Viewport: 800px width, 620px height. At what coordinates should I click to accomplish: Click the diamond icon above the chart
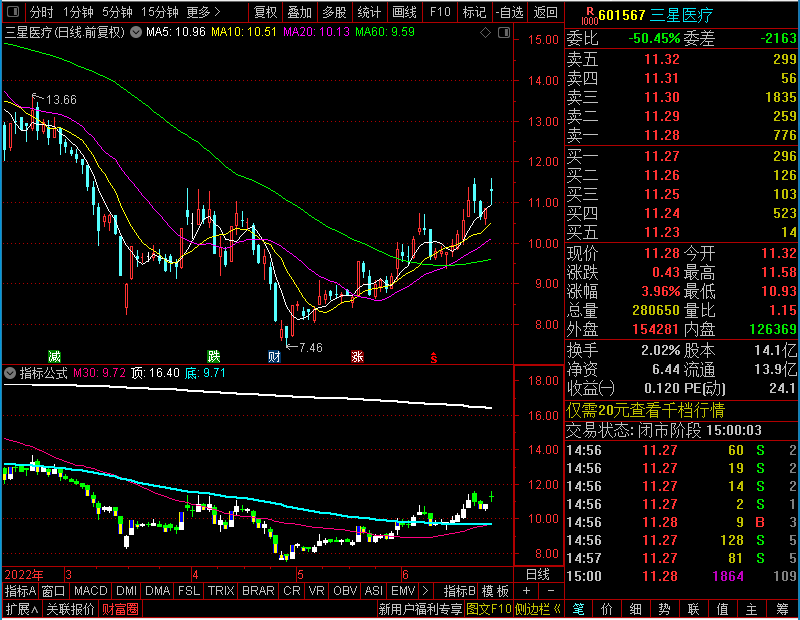485,33
